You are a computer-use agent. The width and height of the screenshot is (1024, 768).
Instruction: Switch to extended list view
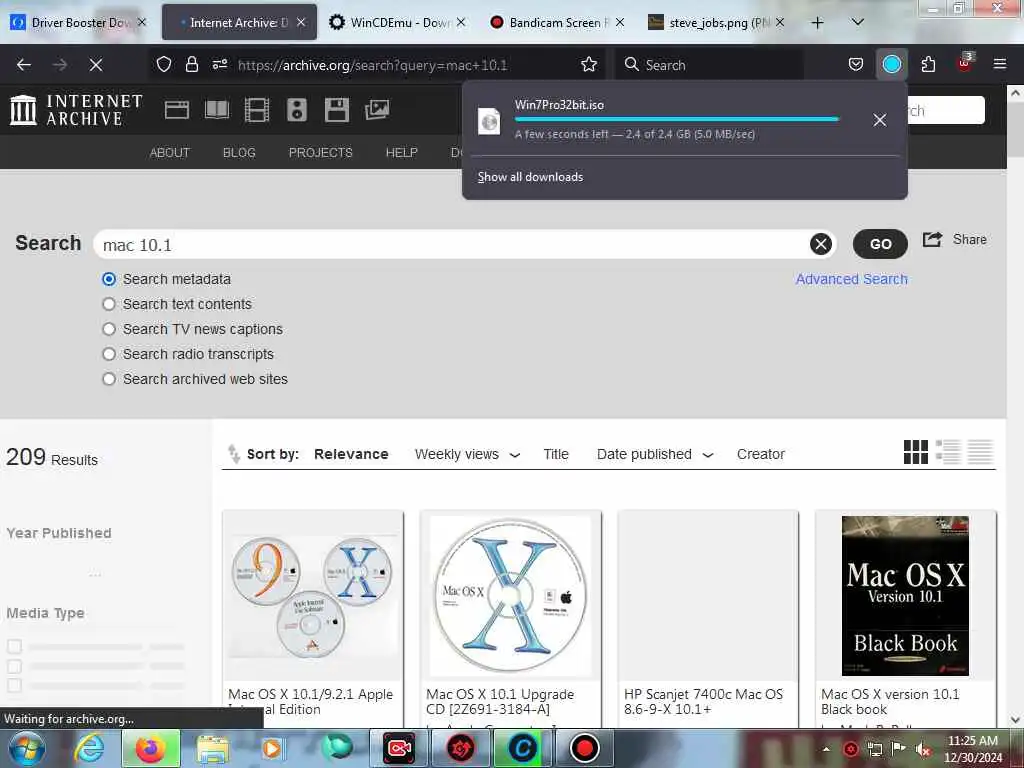click(948, 452)
